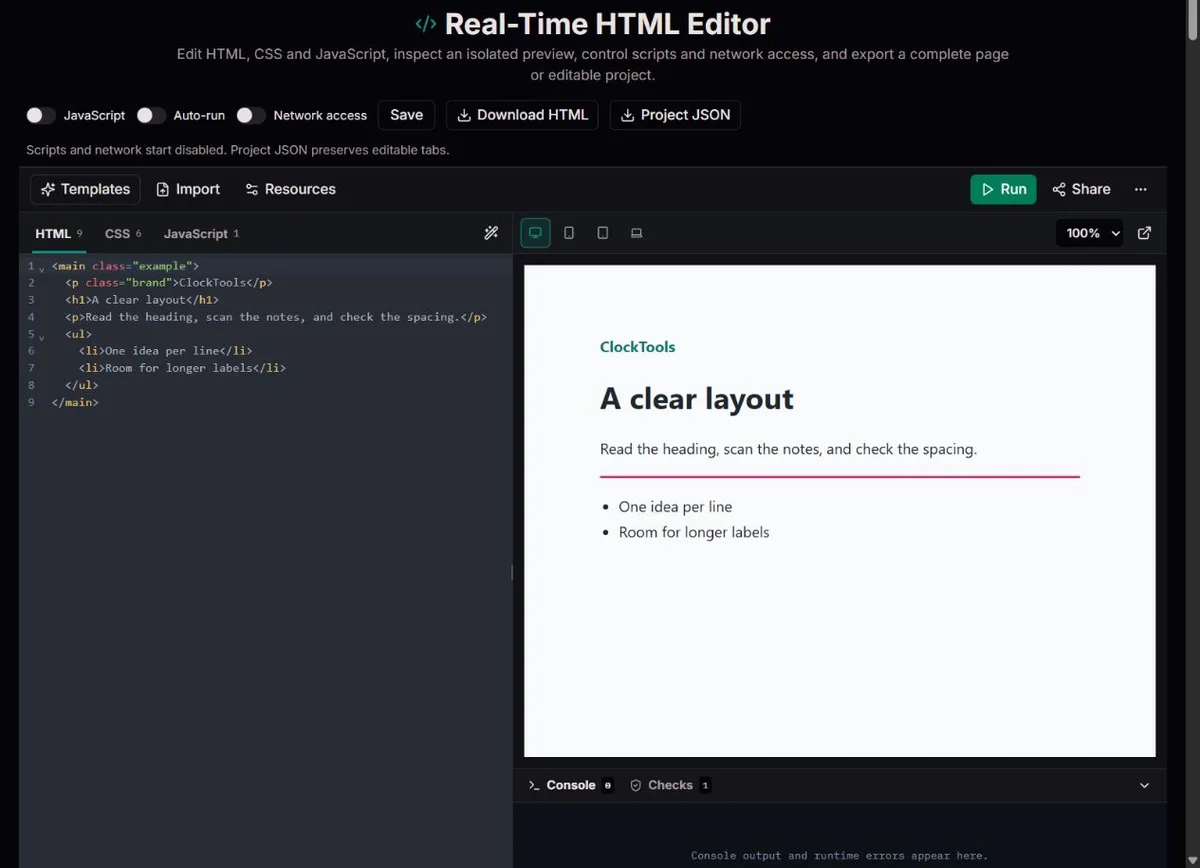Open the Checks tab
Image resolution: width=1200 pixels, height=868 pixels.
pos(669,785)
